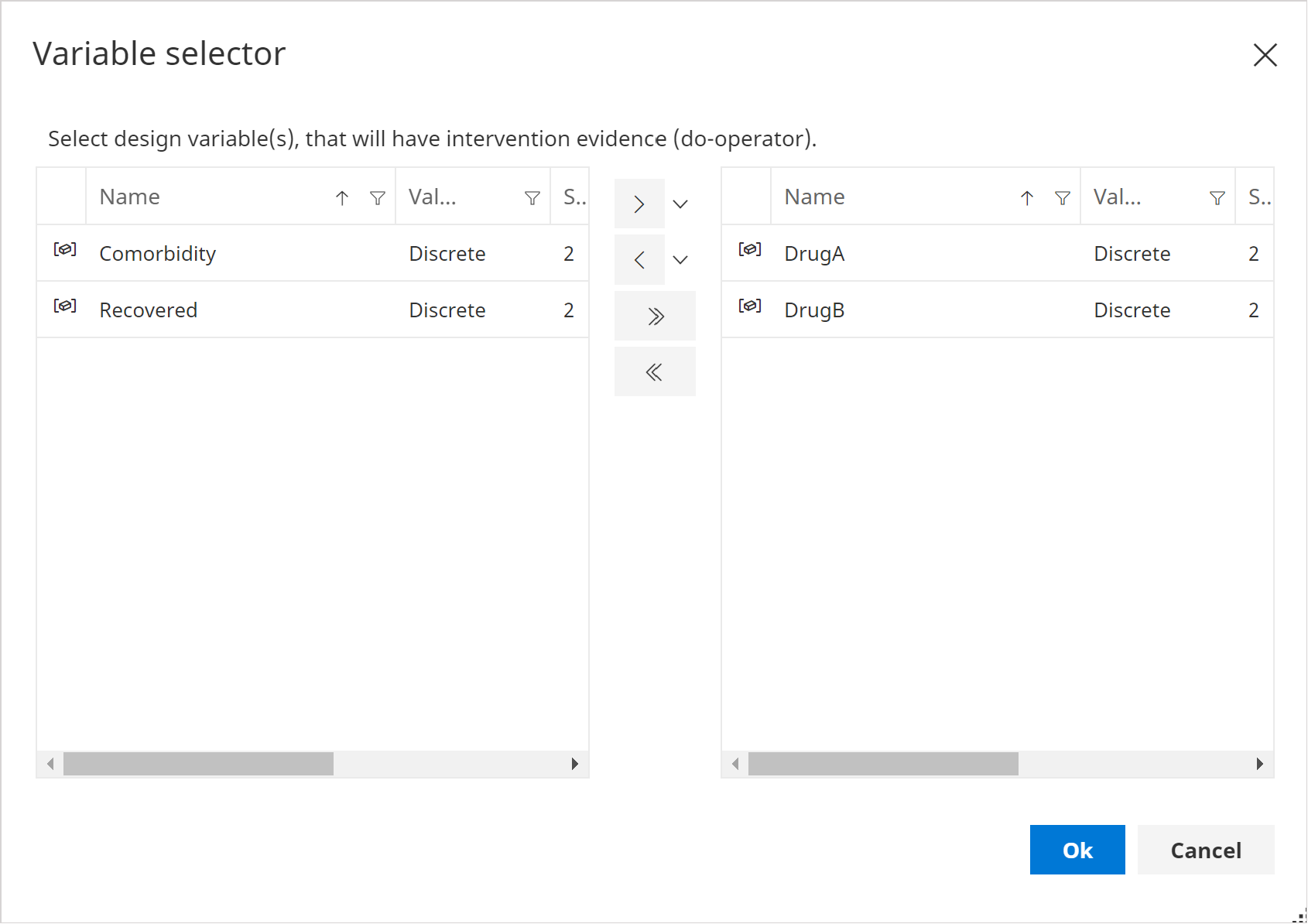
Task: Open the filter for the left Value column
Action: (x=532, y=197)
